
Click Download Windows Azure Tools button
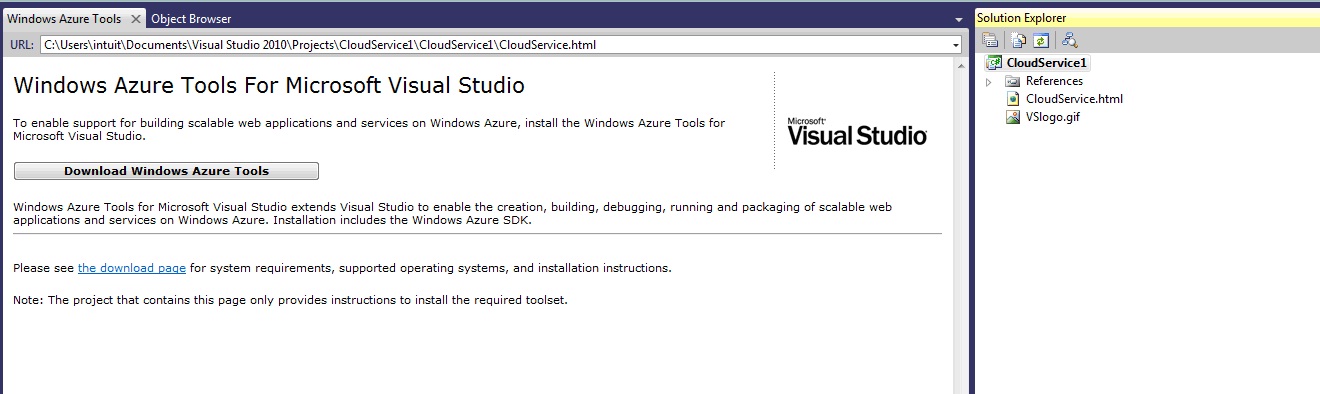coord(166,171)
